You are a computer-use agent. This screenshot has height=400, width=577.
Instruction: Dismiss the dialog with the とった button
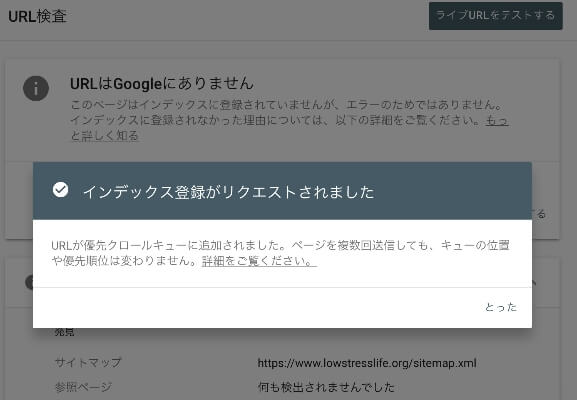pyautogui.click(x=501, y=307)
